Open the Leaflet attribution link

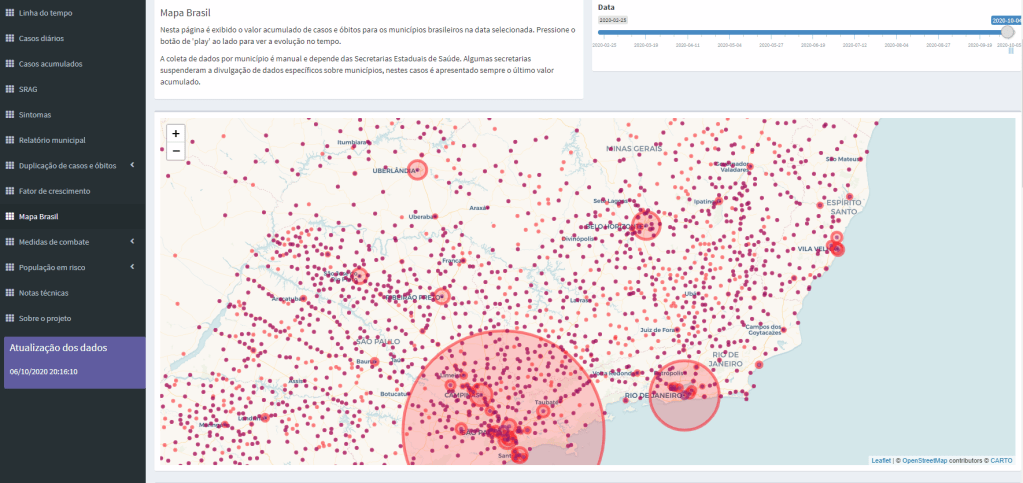(880, 460)
